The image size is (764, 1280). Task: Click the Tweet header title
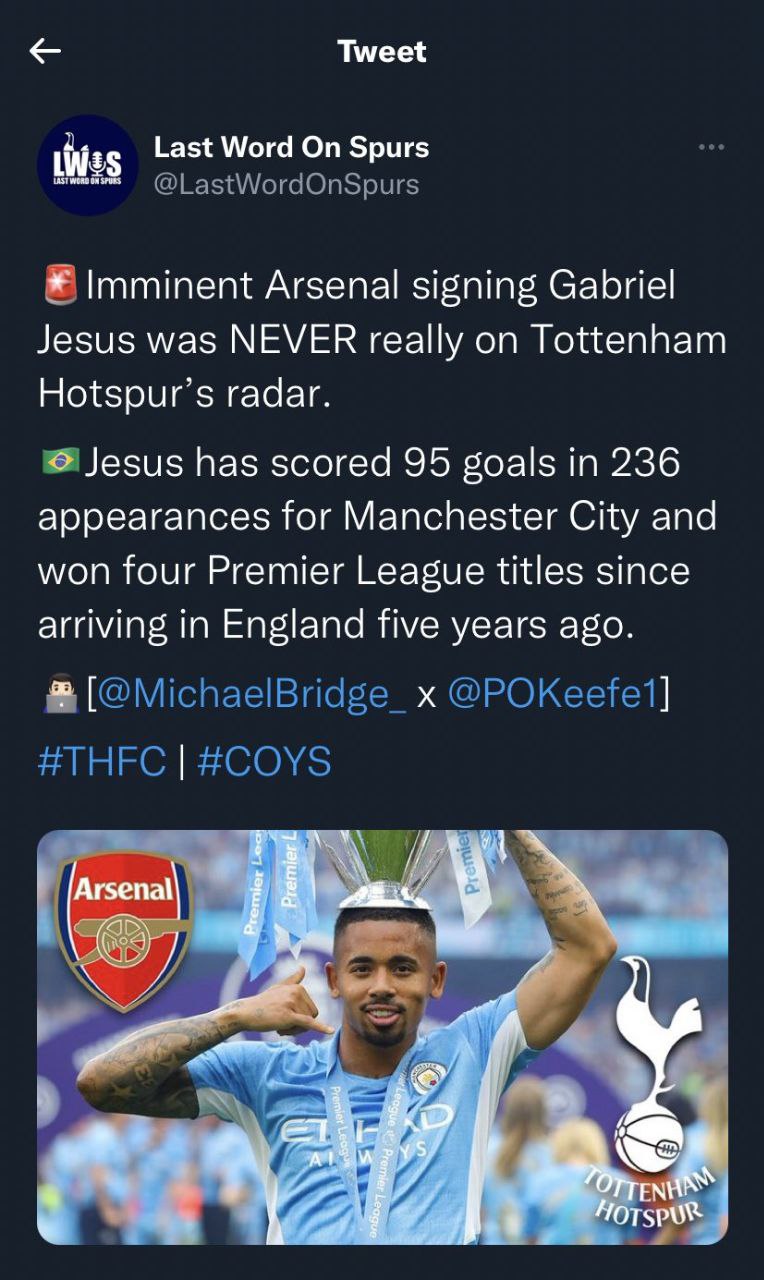point(382,52)
